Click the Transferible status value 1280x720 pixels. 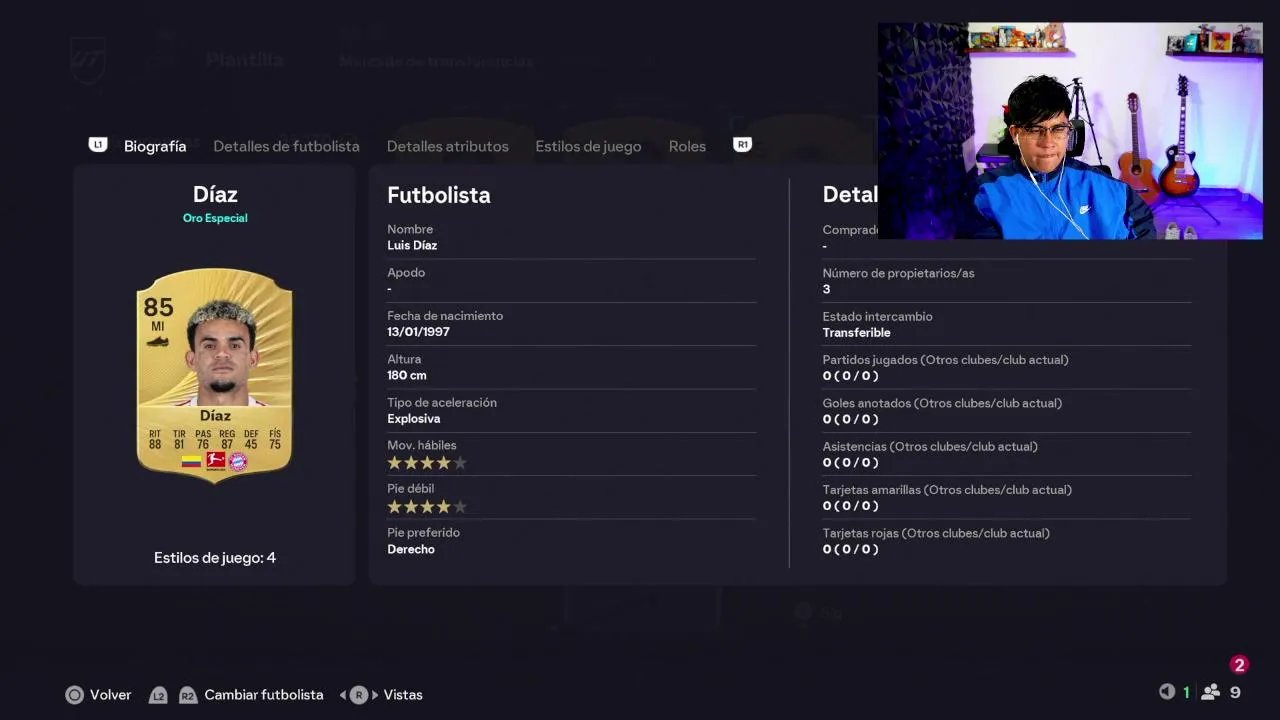click(856, 333)
